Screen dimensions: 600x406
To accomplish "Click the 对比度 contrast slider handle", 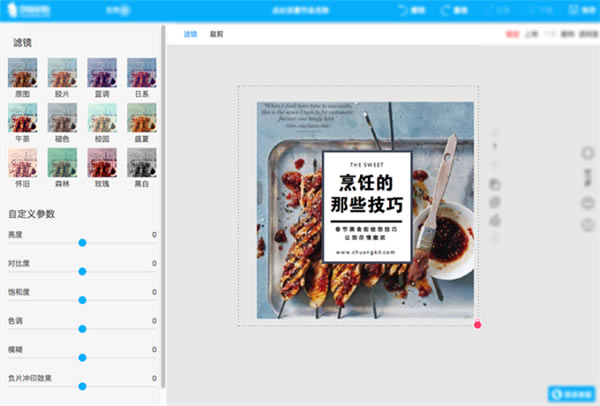I will pos(82,271).
